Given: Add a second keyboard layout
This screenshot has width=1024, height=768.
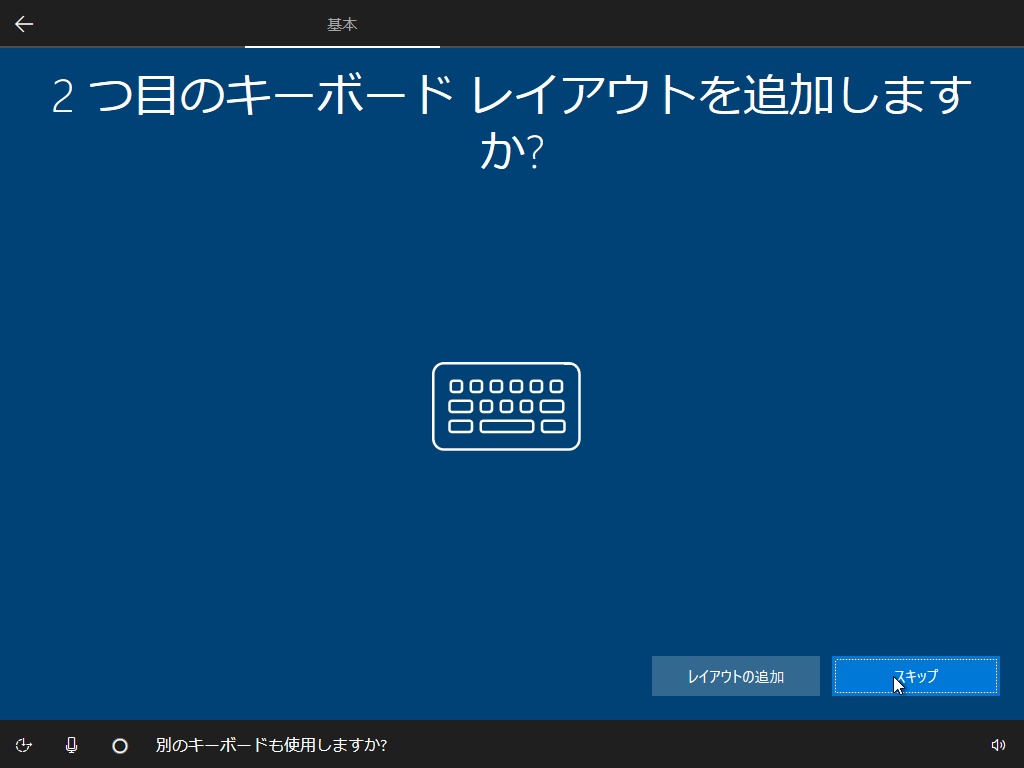Looking at the screenshot, I should 735,676.
